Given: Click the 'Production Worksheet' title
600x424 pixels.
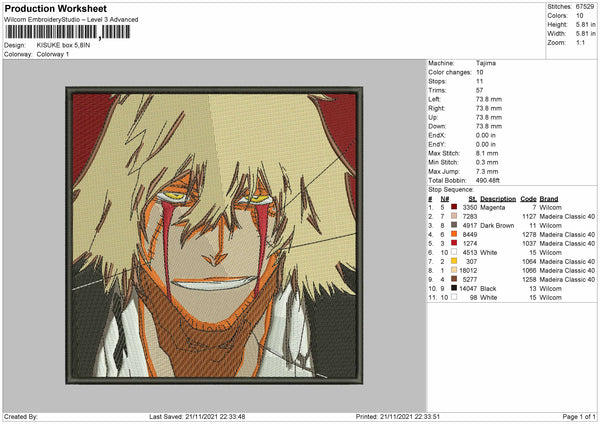Looking at the screenshot, I should point(56,8).
